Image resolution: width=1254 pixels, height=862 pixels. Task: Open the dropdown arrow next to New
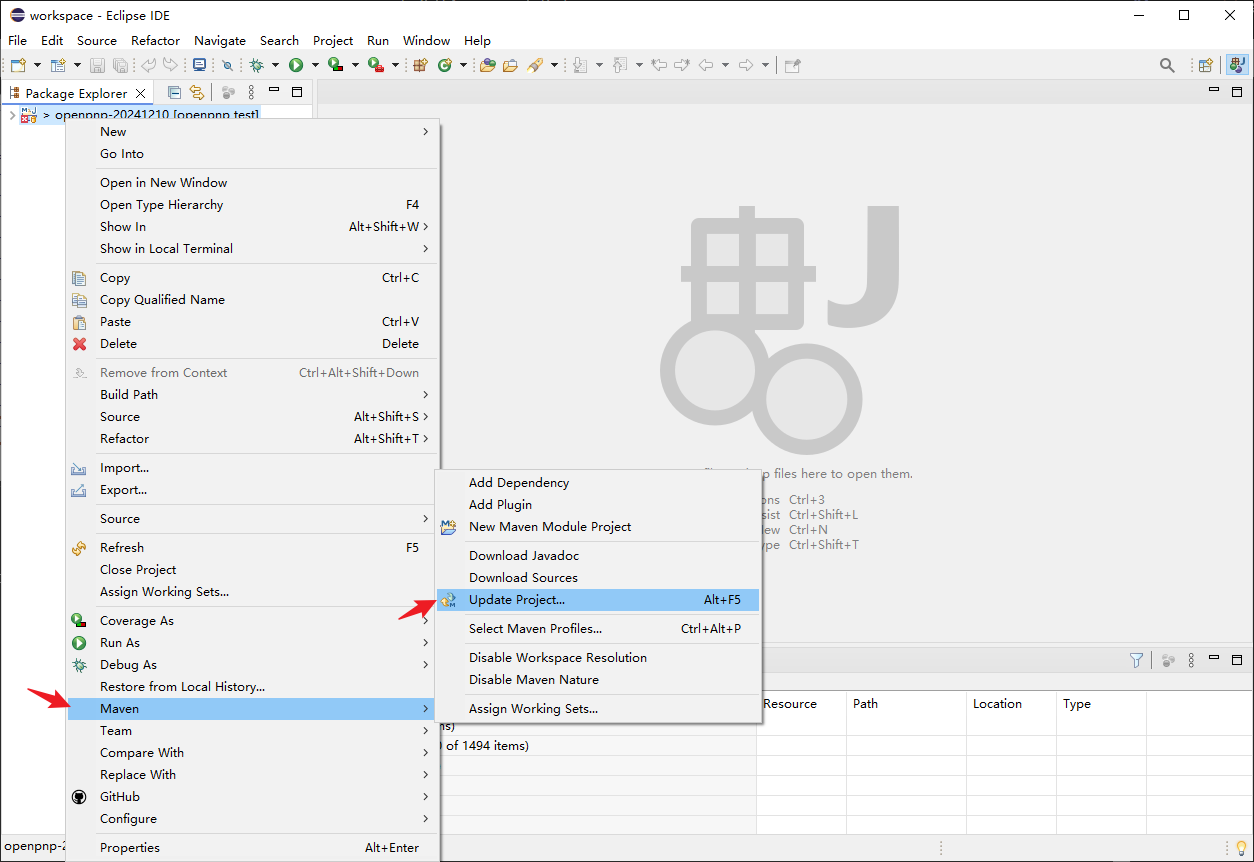click(x=37, y=65)
